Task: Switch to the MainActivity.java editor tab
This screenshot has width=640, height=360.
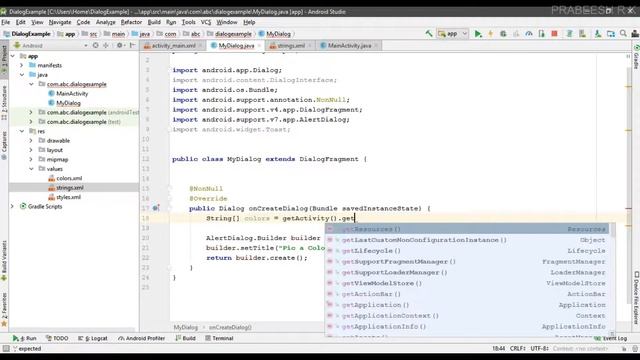Action: pos(349,46)
